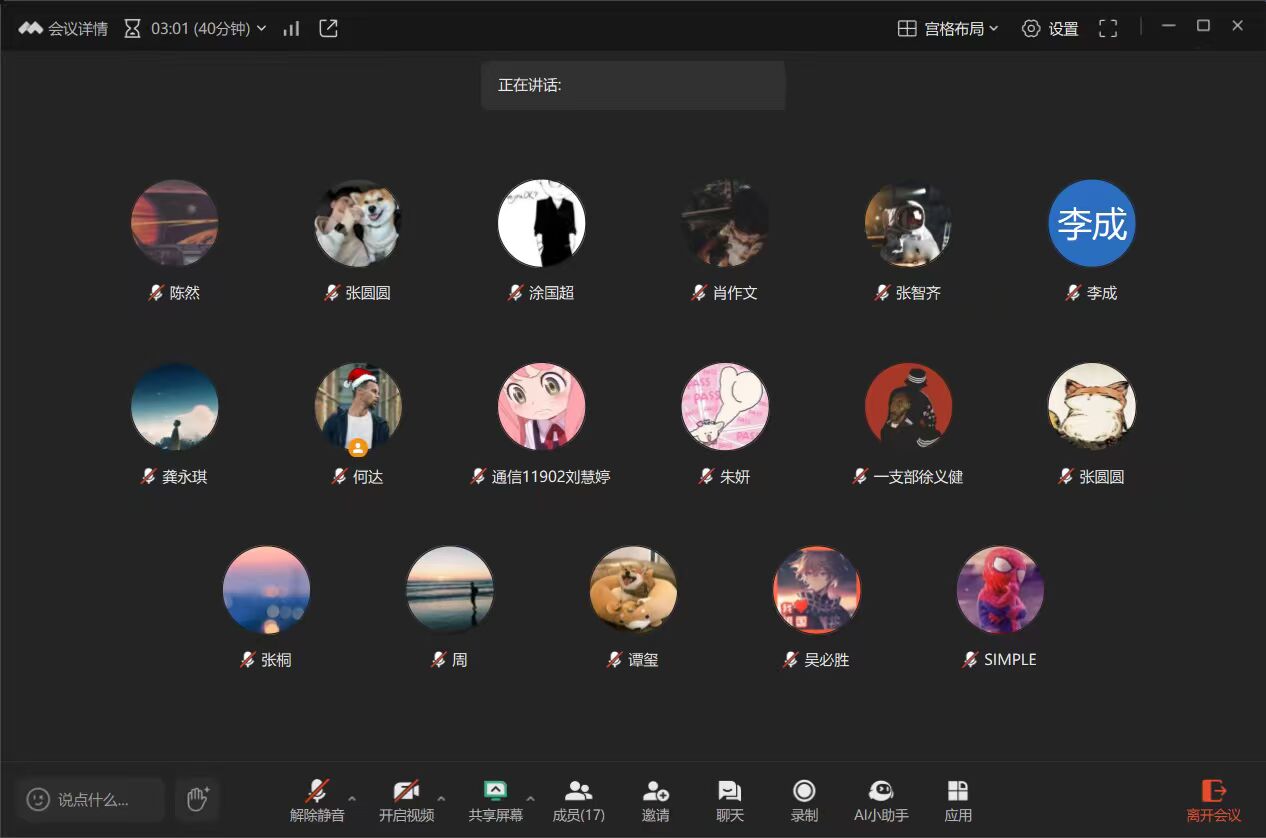Viewport: 1266px width, 838px height.
Task: Start 共享屏幕 screen sharing
Action: click(495, 801)
